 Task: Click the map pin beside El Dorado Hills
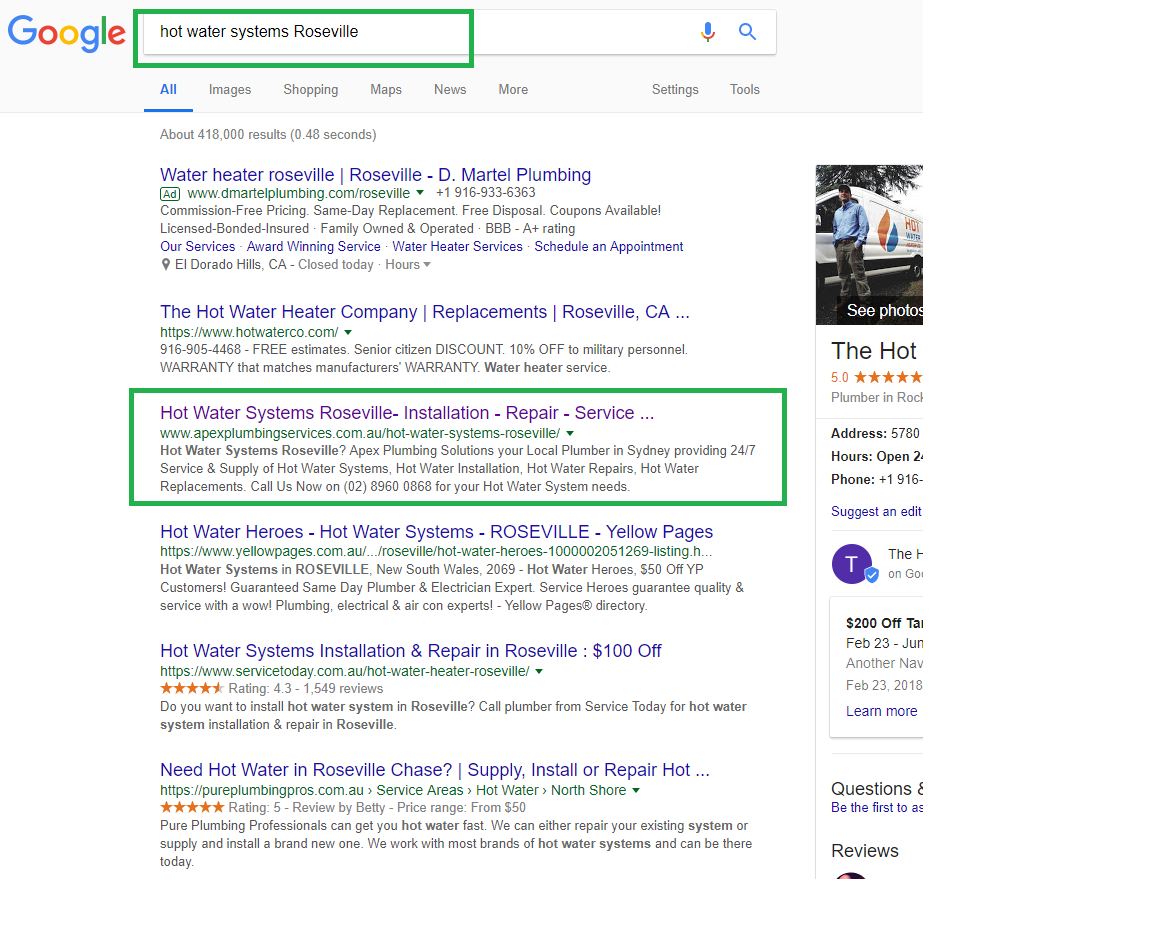point(166,265)
